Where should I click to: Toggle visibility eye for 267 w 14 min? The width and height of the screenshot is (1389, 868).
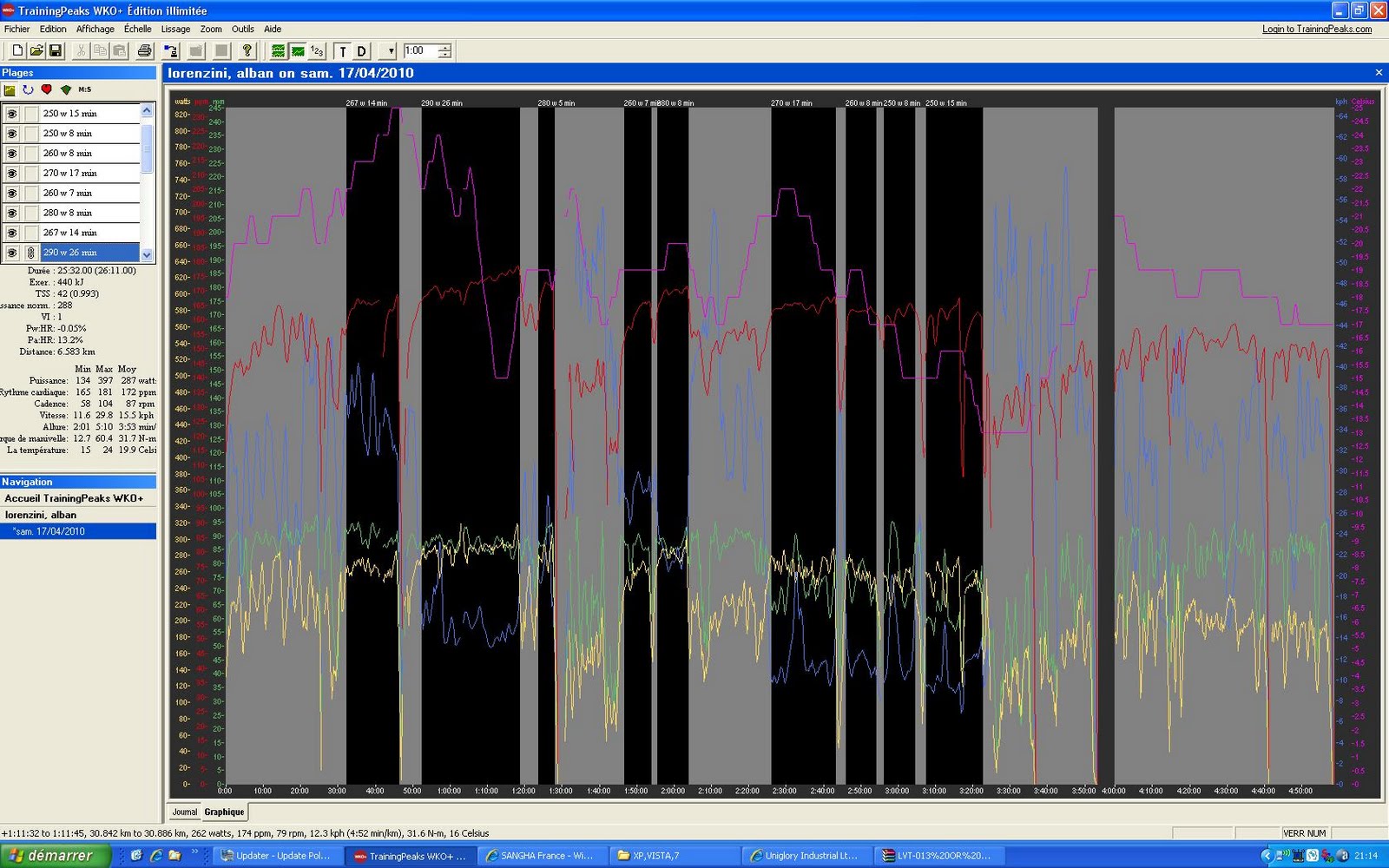point(11,233)
